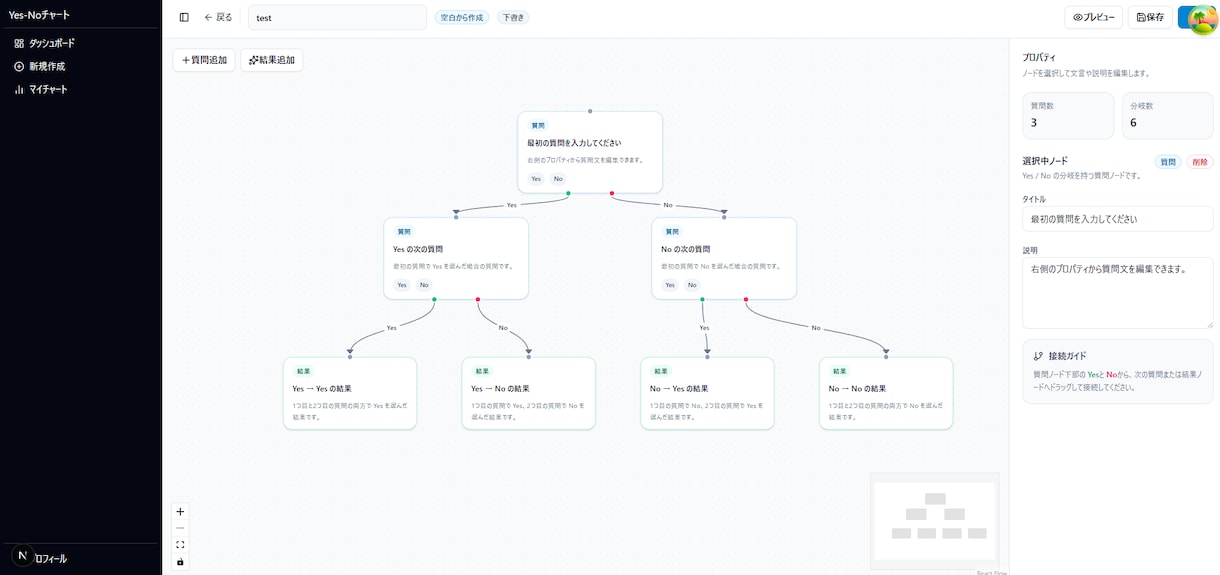Add a question with 質問追加

click(x=204, y=60)
